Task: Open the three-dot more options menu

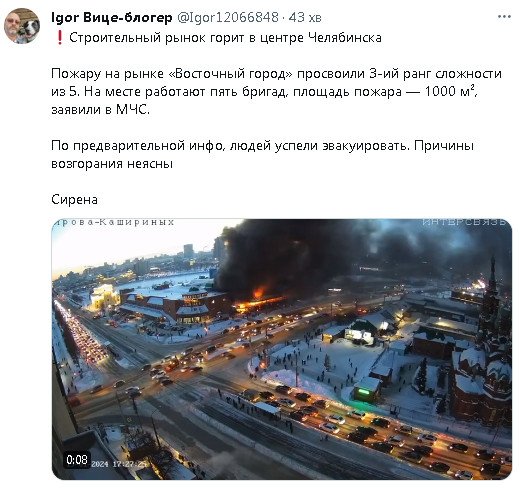Action: [504, 17]
